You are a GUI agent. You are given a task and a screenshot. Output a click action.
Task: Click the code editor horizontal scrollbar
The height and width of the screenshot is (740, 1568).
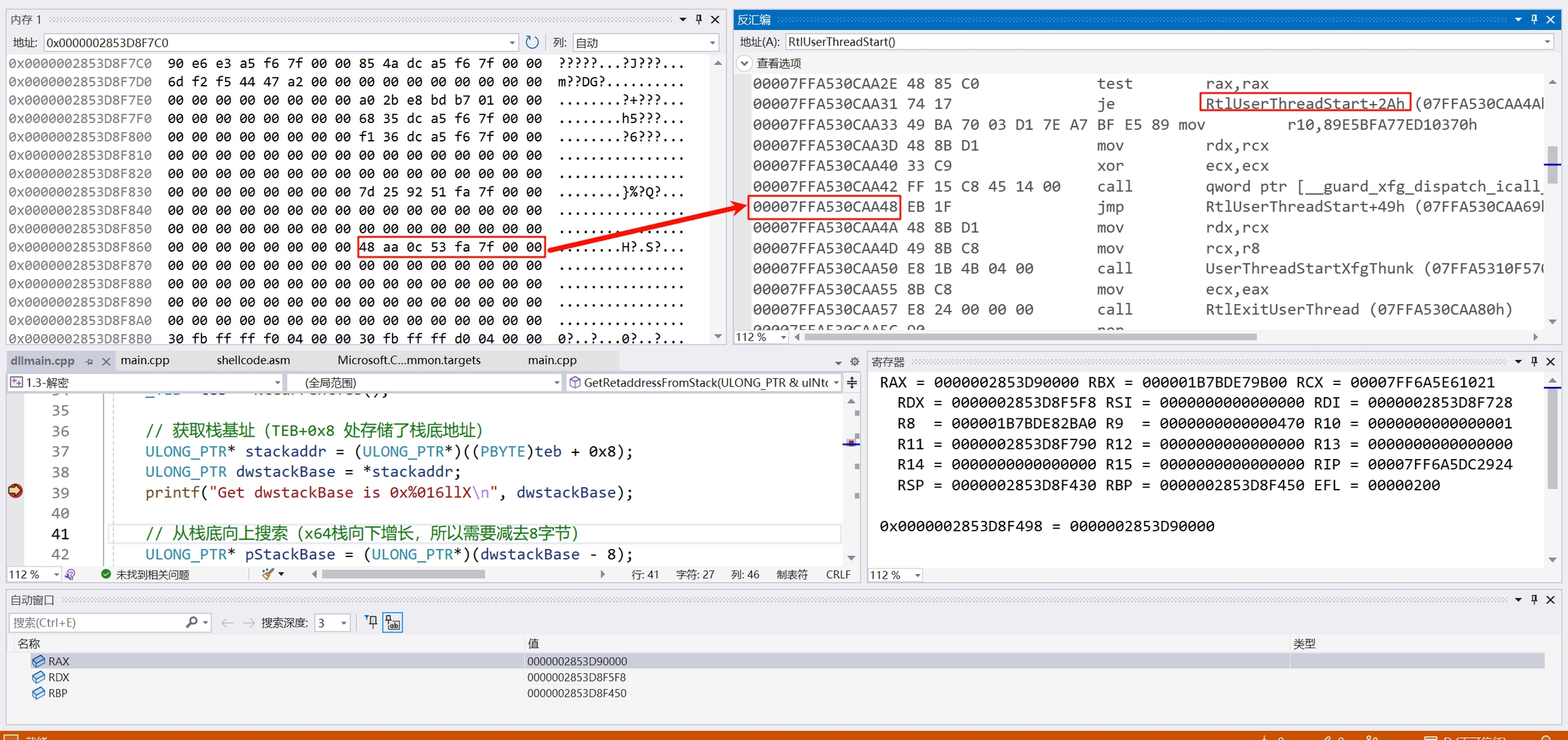click(403, 575)
